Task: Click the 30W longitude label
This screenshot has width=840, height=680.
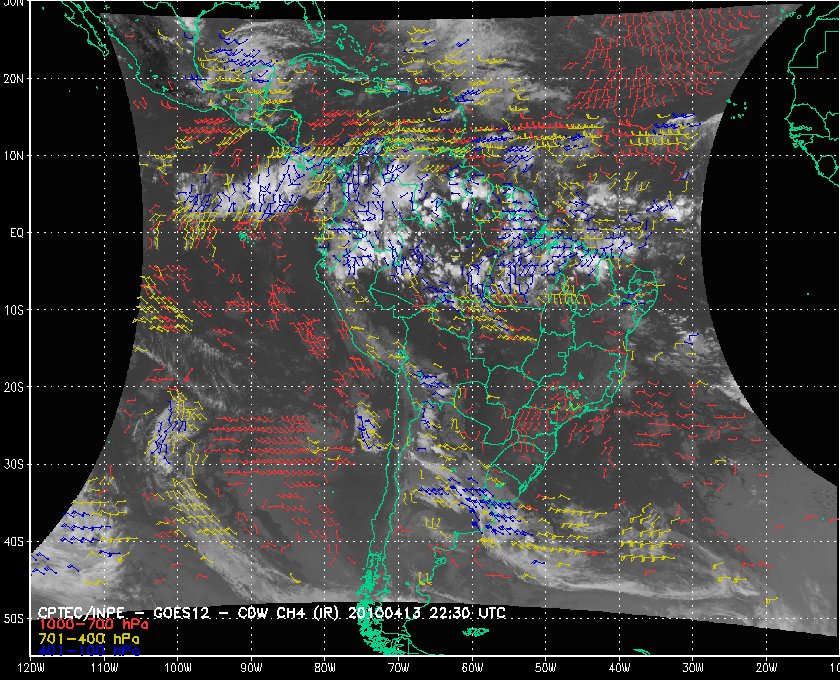Action: (x=693, y=668)
